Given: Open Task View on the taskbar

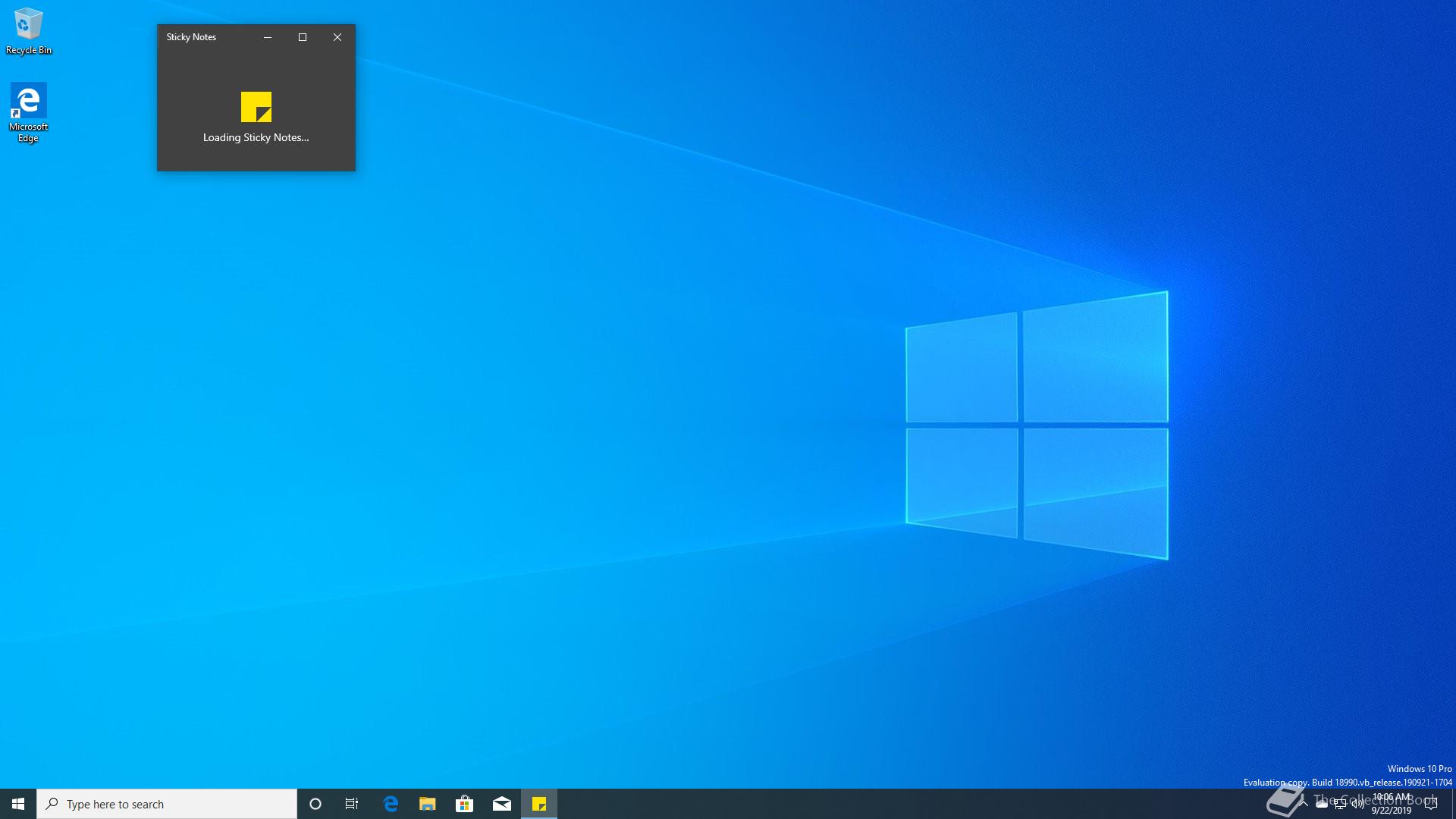Looking at the screenshot, I should coord(352,804).
